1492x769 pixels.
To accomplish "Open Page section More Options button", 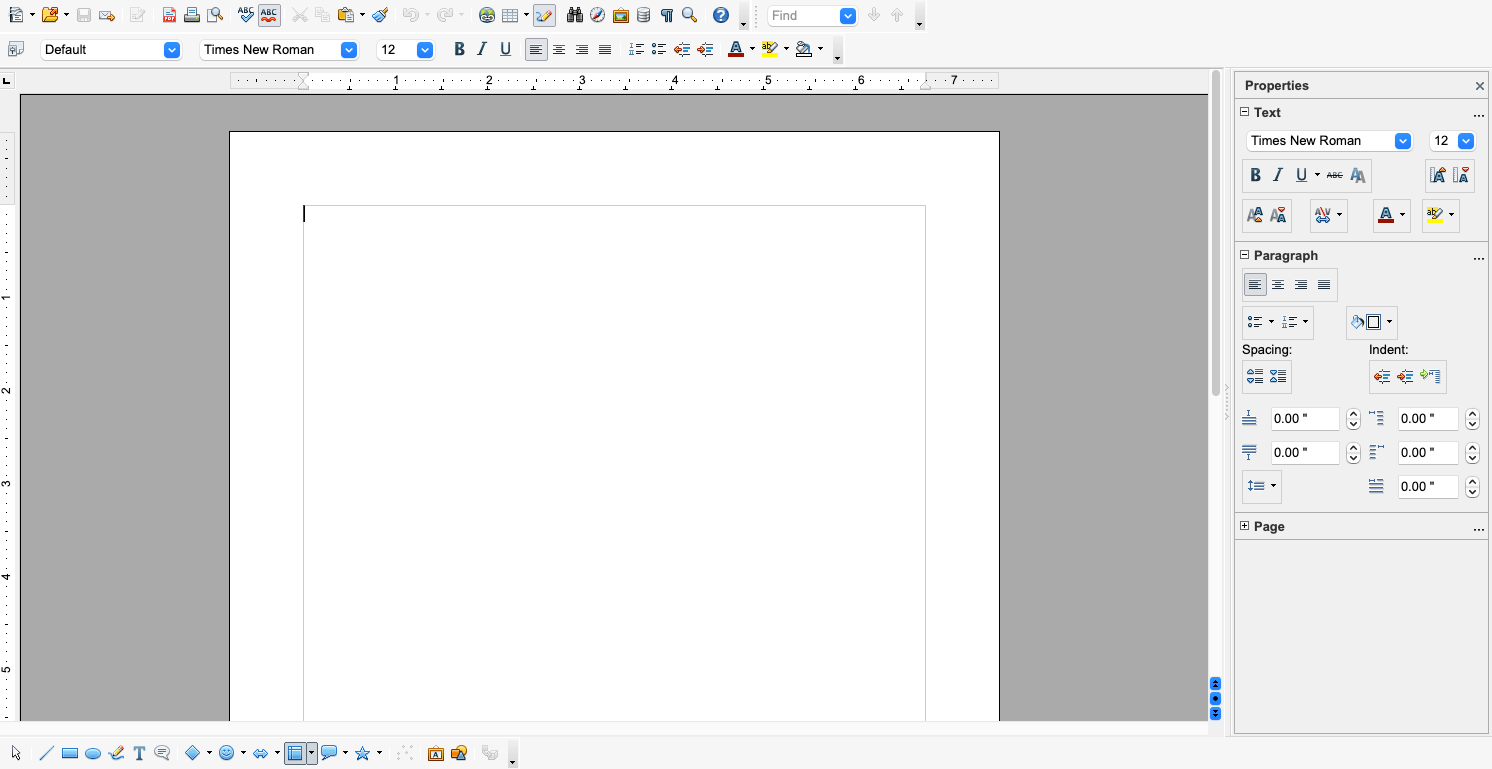I will (x=1479, y=528).
